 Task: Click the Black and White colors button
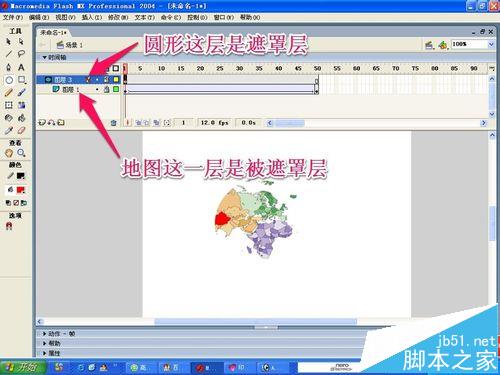coord(8,203)
